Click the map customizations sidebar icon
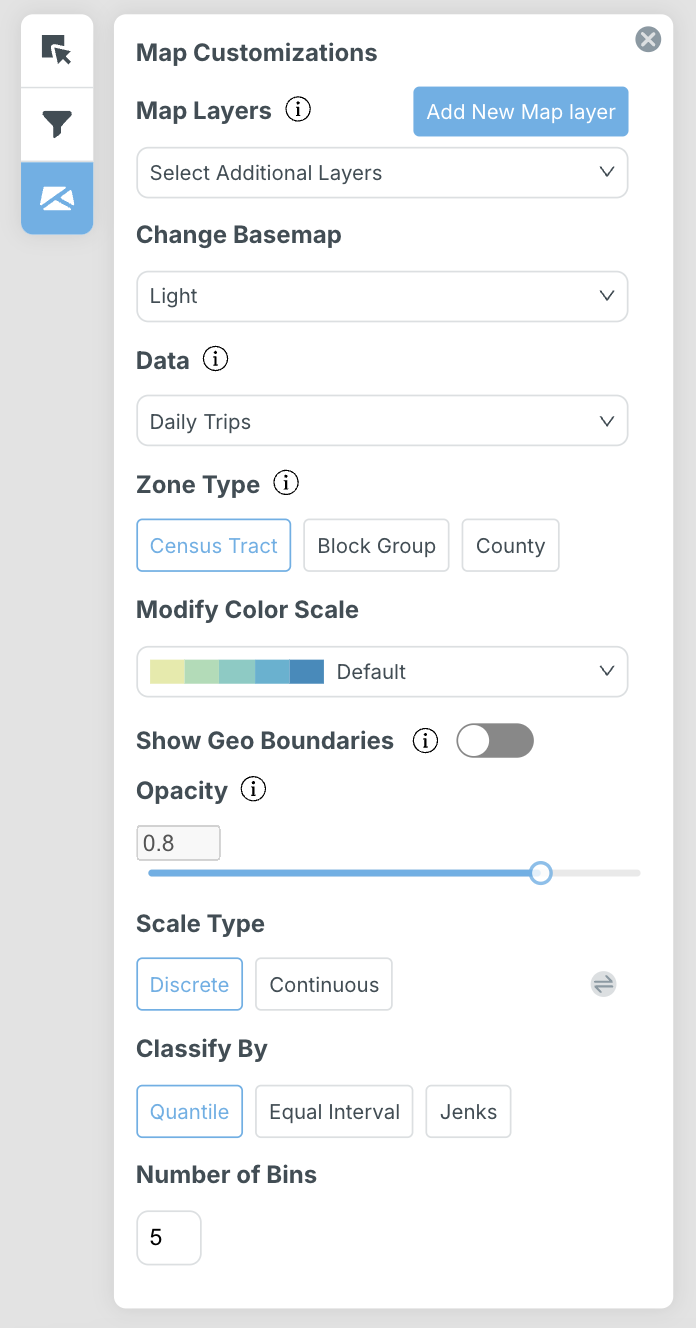Screen dimensions: 696x1328 (x=57, y=198)
